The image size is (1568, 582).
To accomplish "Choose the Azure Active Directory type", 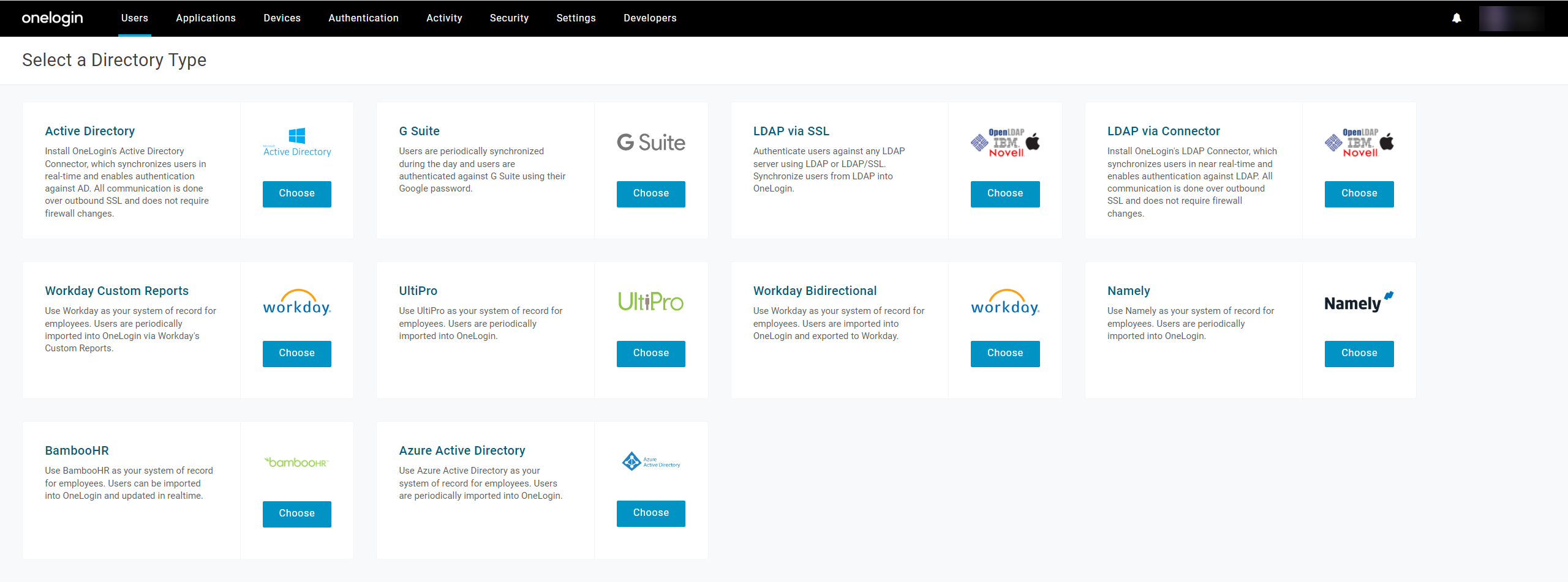I will coord(651,513).
